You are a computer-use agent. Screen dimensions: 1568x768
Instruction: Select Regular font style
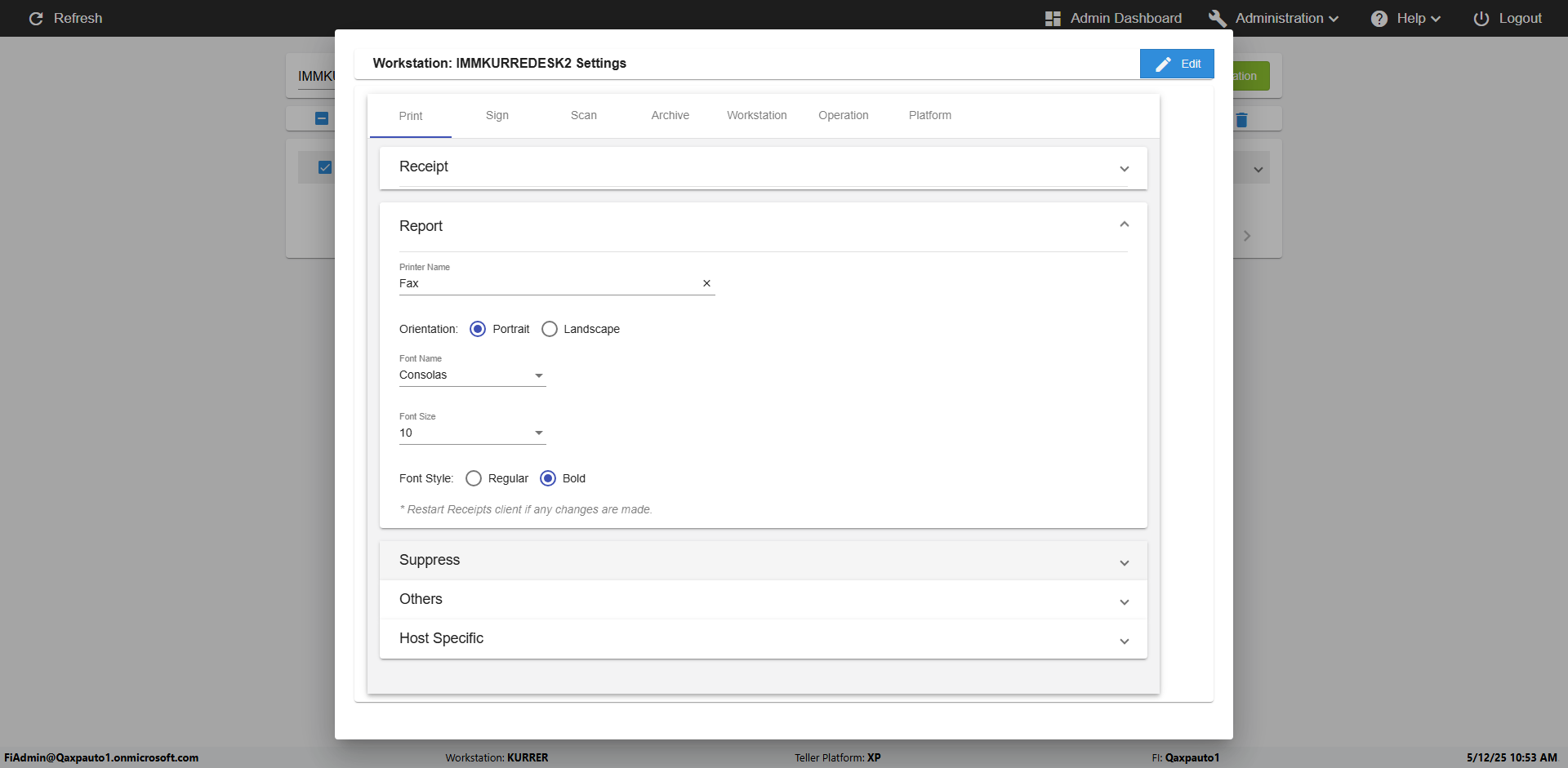click(474, 478)
